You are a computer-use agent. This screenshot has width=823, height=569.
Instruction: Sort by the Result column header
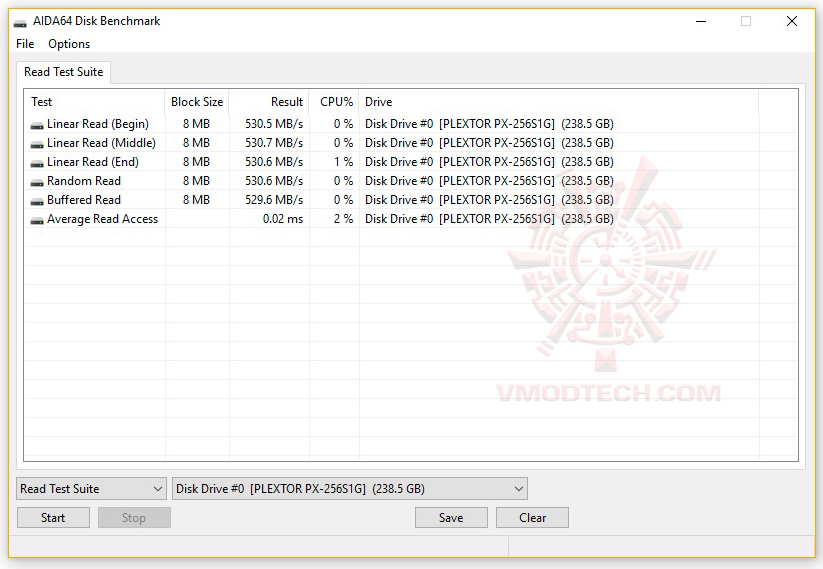[269, 101]
